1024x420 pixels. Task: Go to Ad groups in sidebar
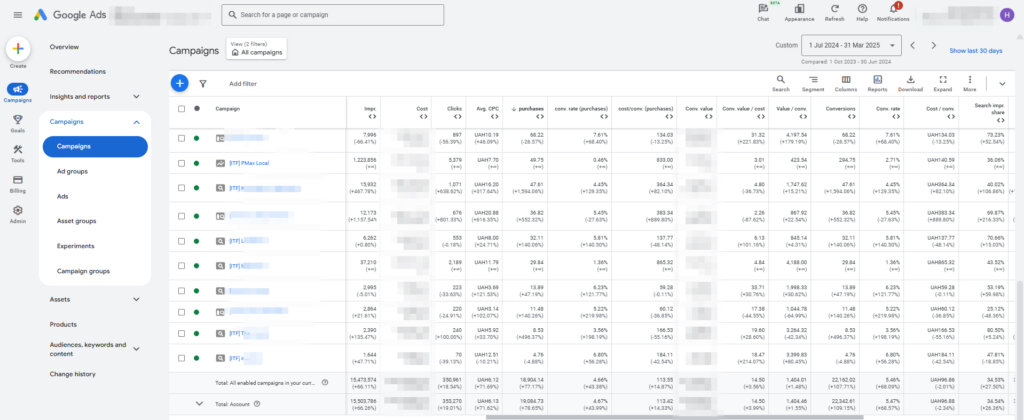(71, 171)
